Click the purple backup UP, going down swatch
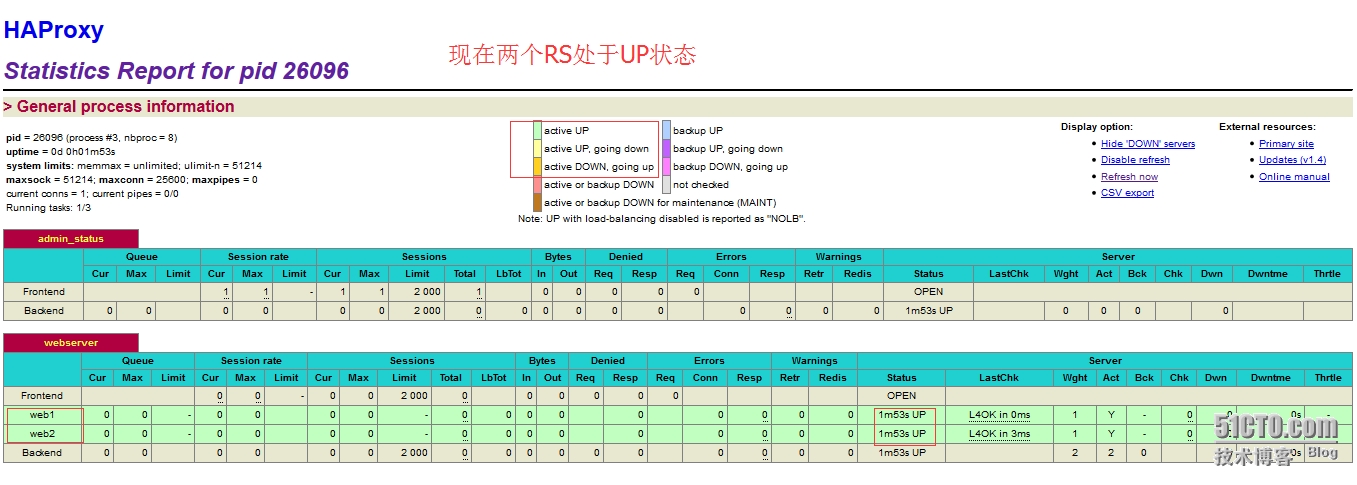This screenshot has height=485, width=1357. coord(666,148)
